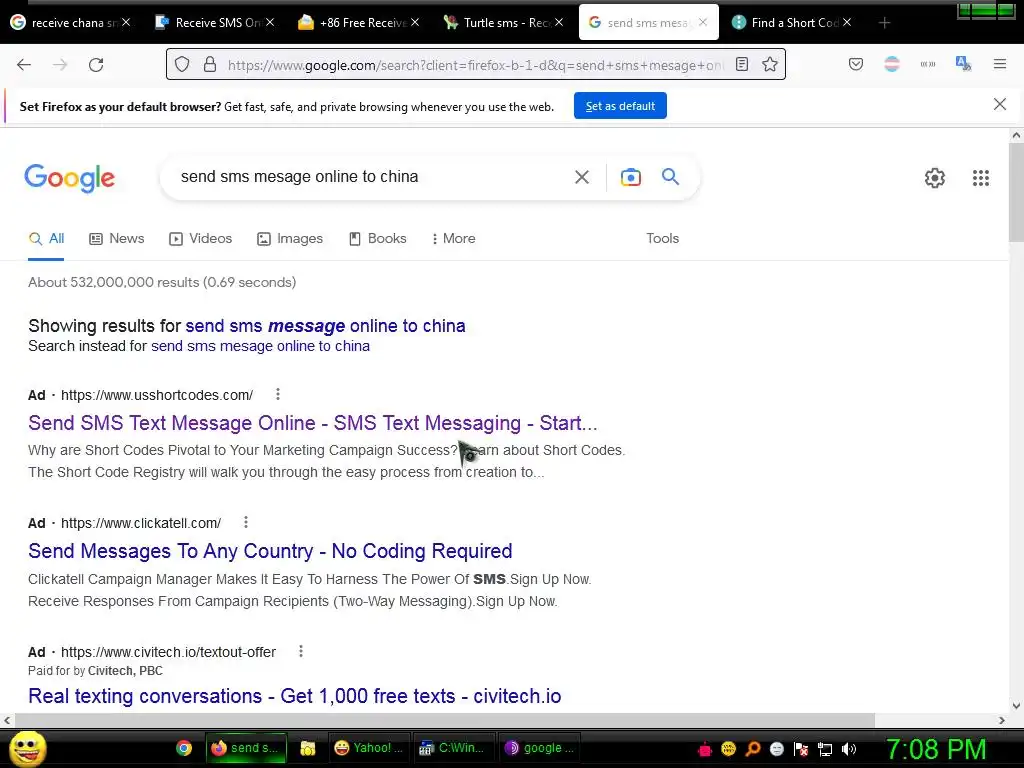Open the Yahoo taskbar window

click(368, 748)
